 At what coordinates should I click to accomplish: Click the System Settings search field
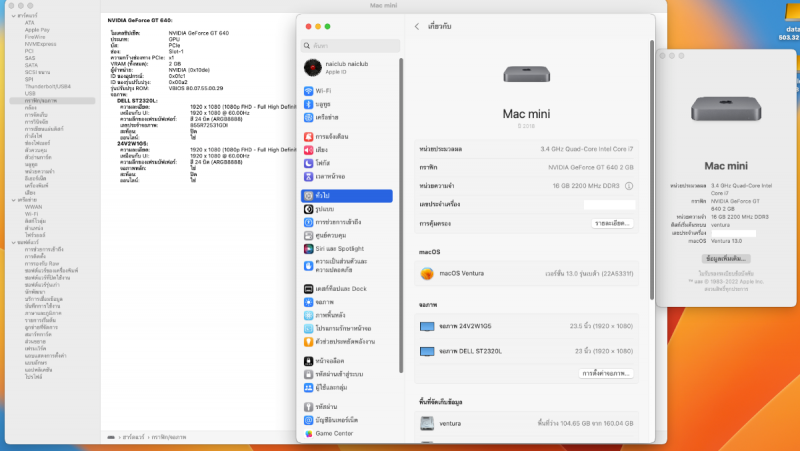pos(351,46)
